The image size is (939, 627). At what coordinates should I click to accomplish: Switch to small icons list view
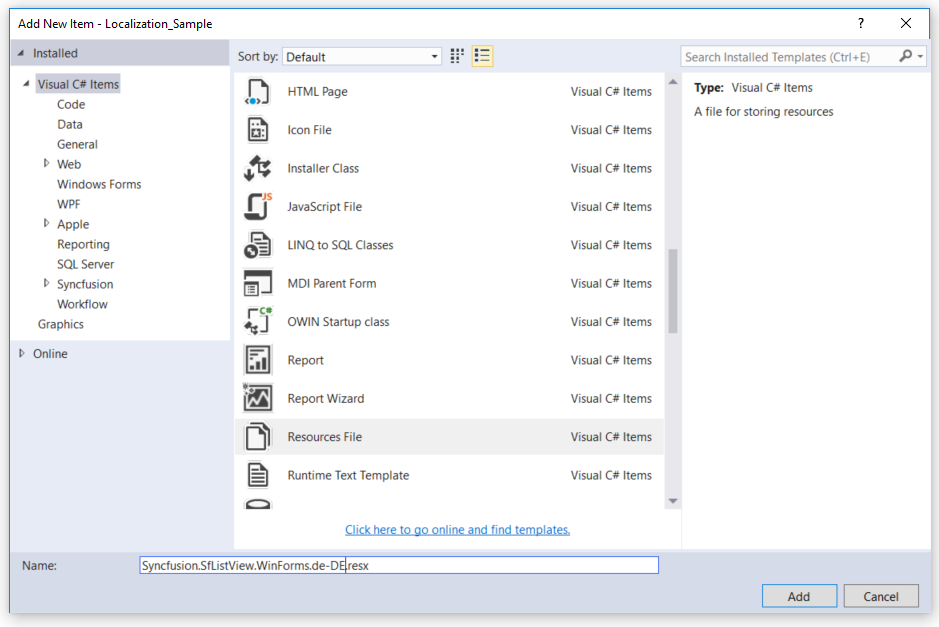coord(482,56)
